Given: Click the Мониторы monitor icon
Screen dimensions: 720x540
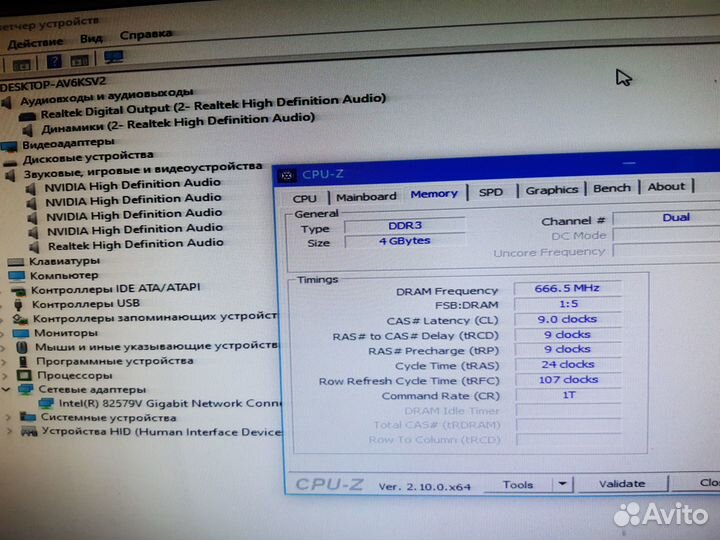Looking at the screenshot, I should click(x=20, y=333).
